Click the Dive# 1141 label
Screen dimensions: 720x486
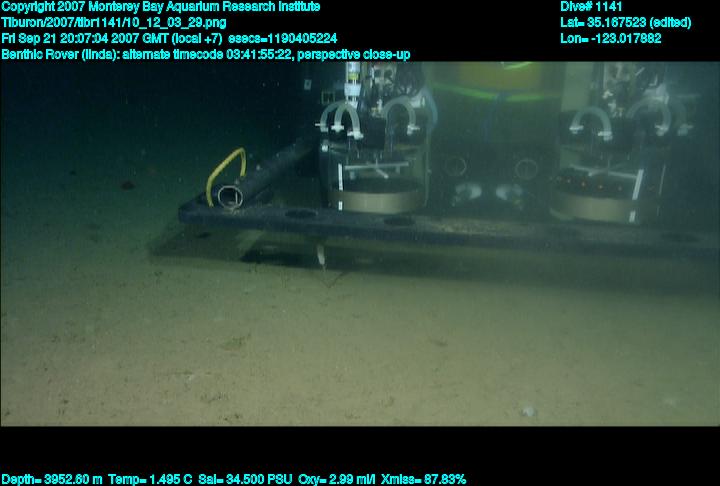[x=591, y=7]
